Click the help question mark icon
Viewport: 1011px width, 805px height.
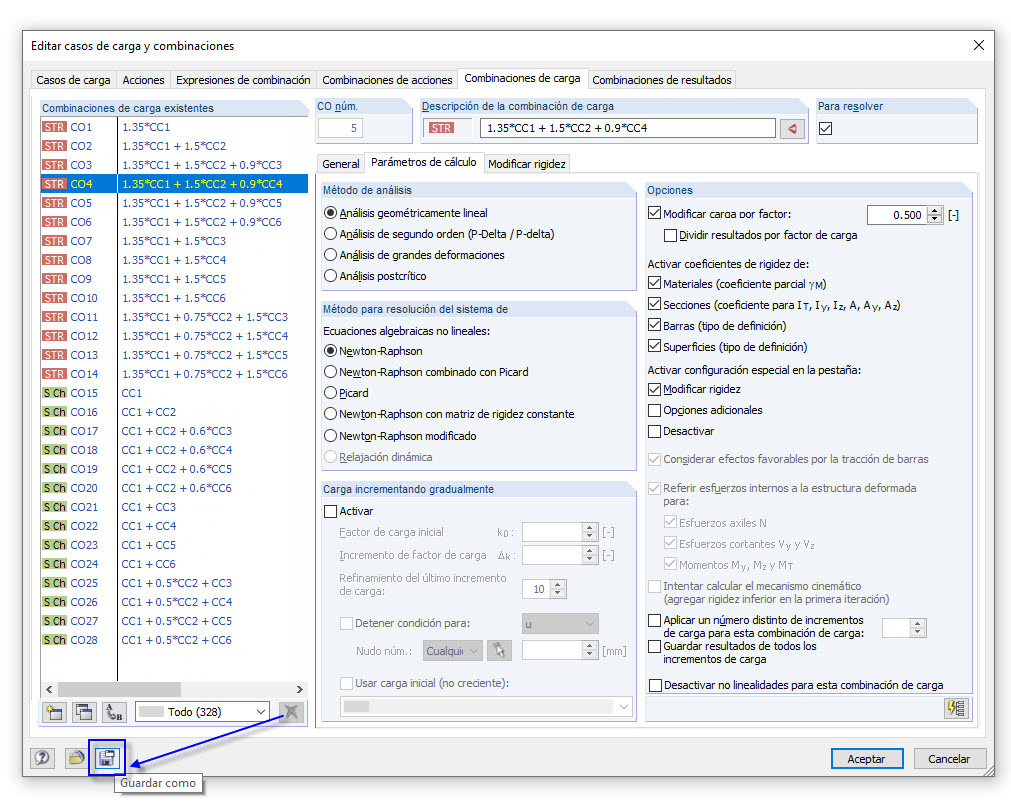point(41,758)
